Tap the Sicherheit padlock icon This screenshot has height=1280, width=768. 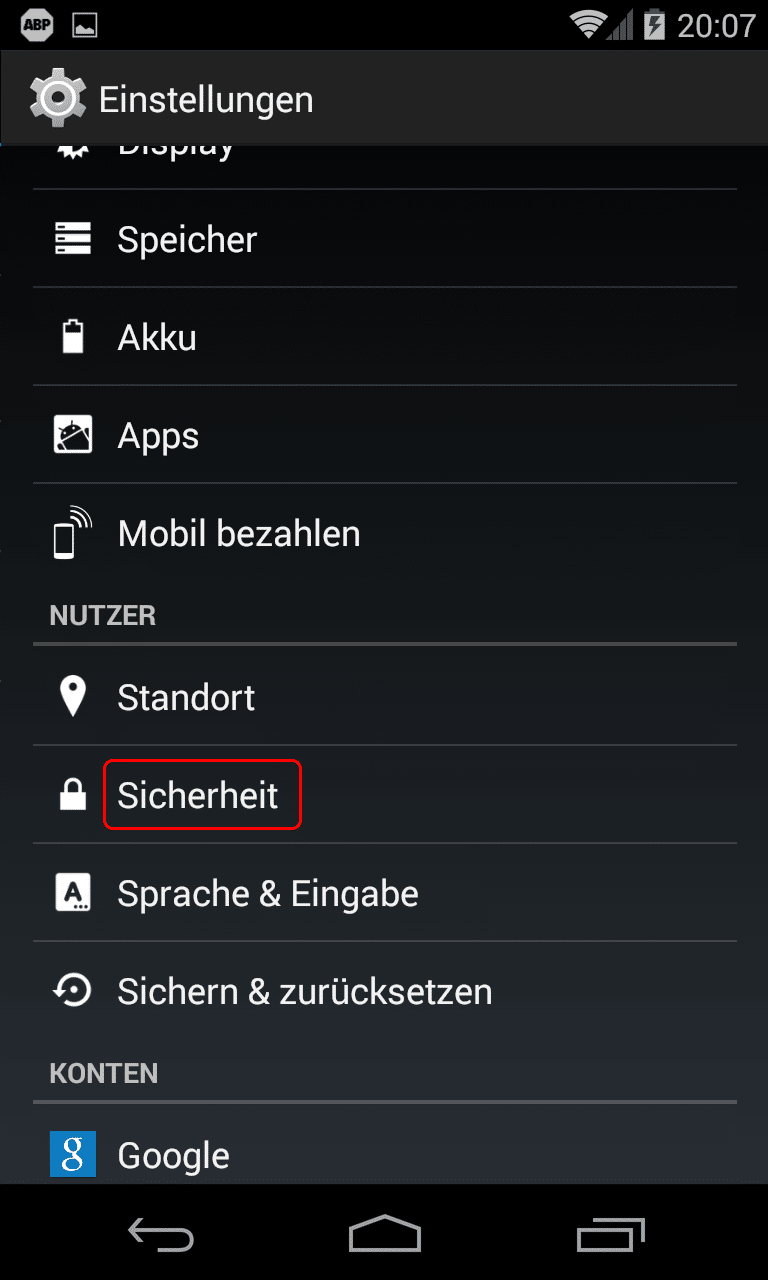(72, 794)
